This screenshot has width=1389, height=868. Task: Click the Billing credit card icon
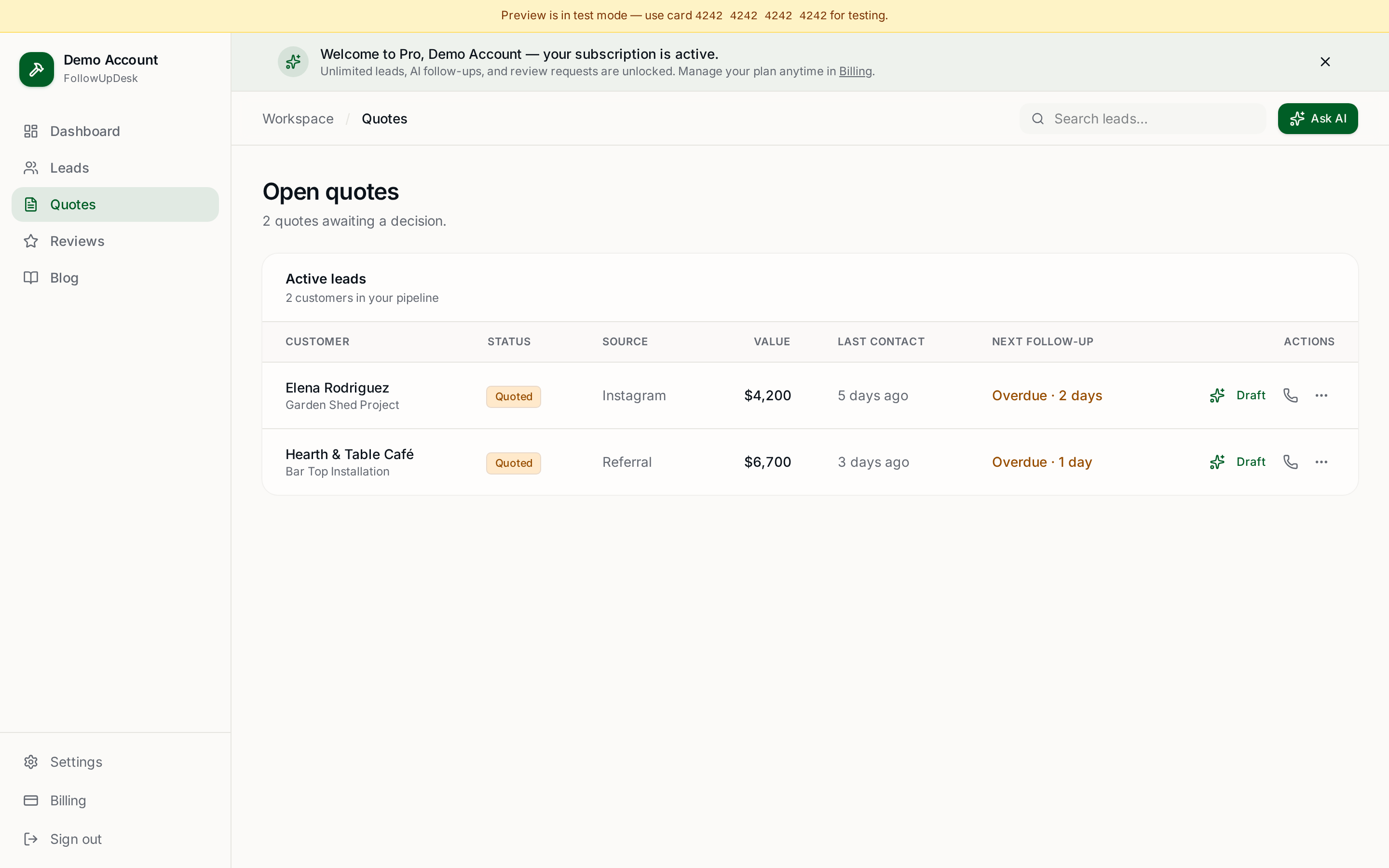pos(31,800)
